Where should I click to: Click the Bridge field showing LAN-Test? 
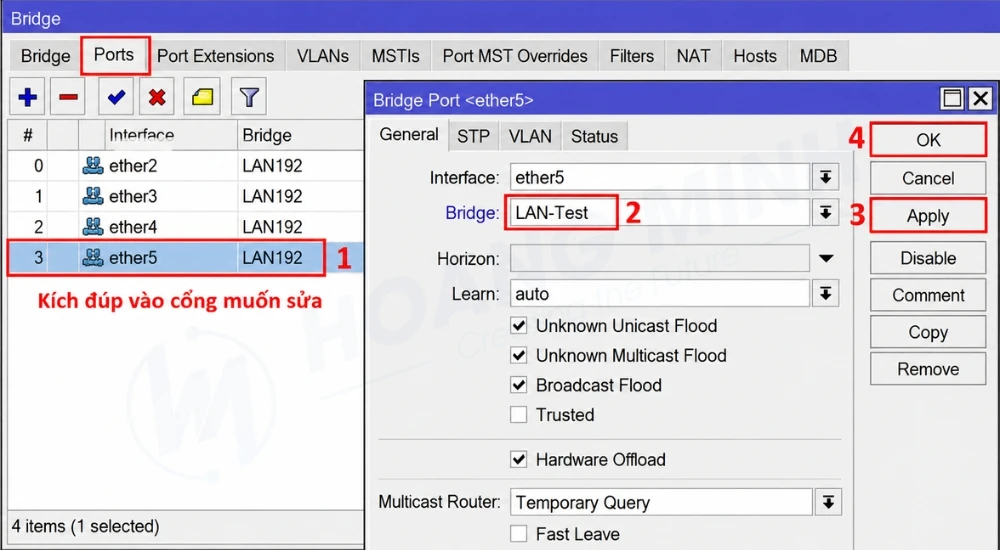click(660, 212)
